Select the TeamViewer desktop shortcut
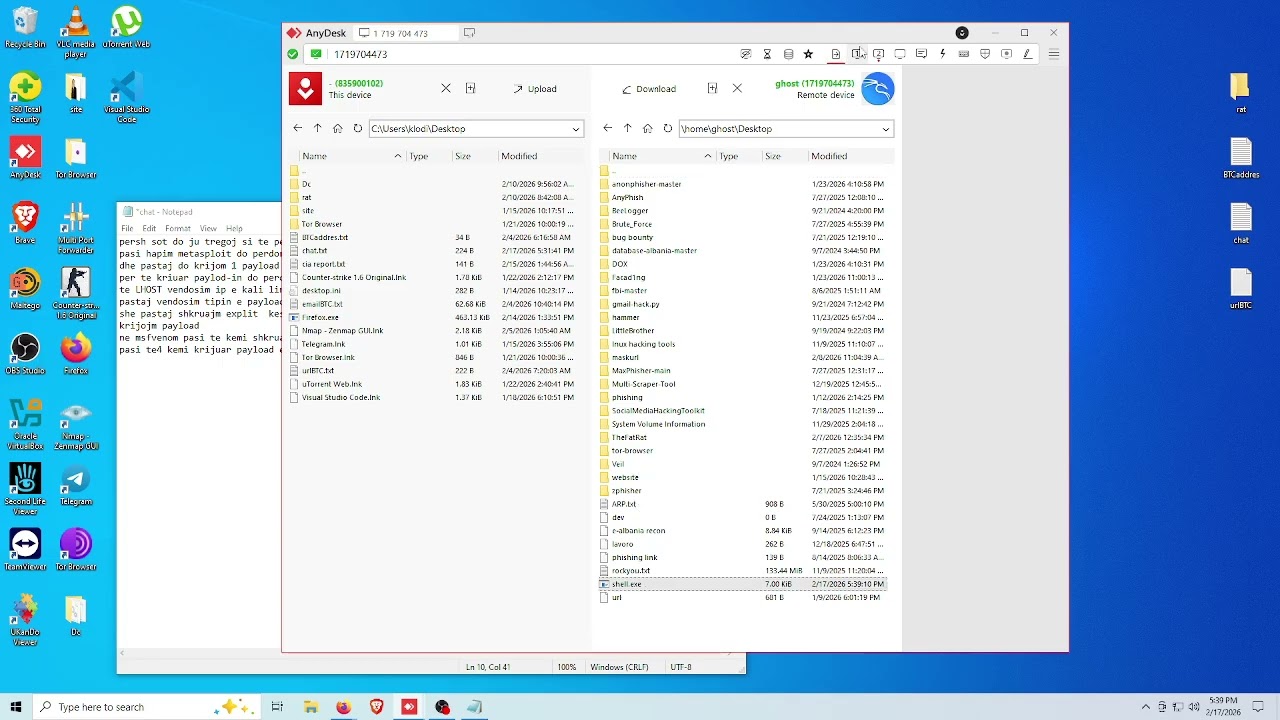 [25, 550]
